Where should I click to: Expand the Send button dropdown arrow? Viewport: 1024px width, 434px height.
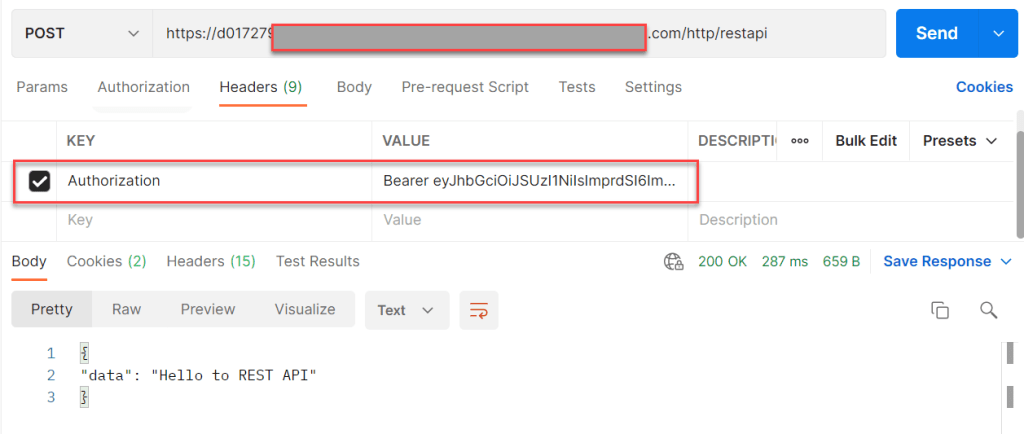(x=997, y=34)
